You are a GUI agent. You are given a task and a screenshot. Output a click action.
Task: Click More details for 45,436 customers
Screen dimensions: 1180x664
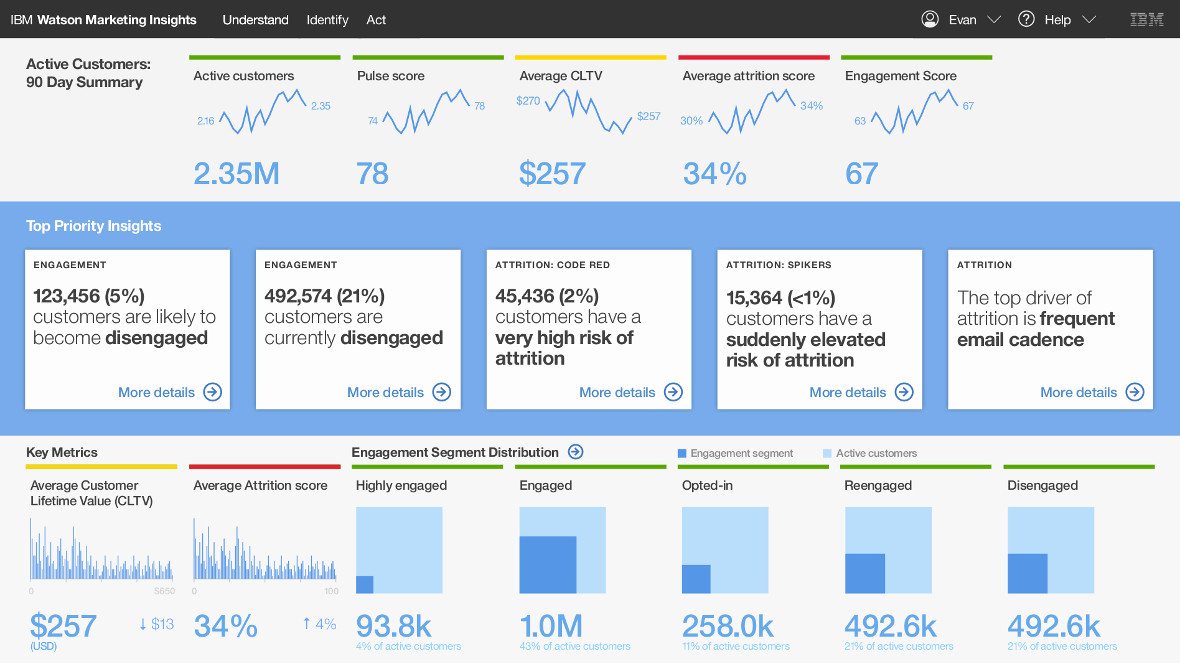(x=617, y=392)
